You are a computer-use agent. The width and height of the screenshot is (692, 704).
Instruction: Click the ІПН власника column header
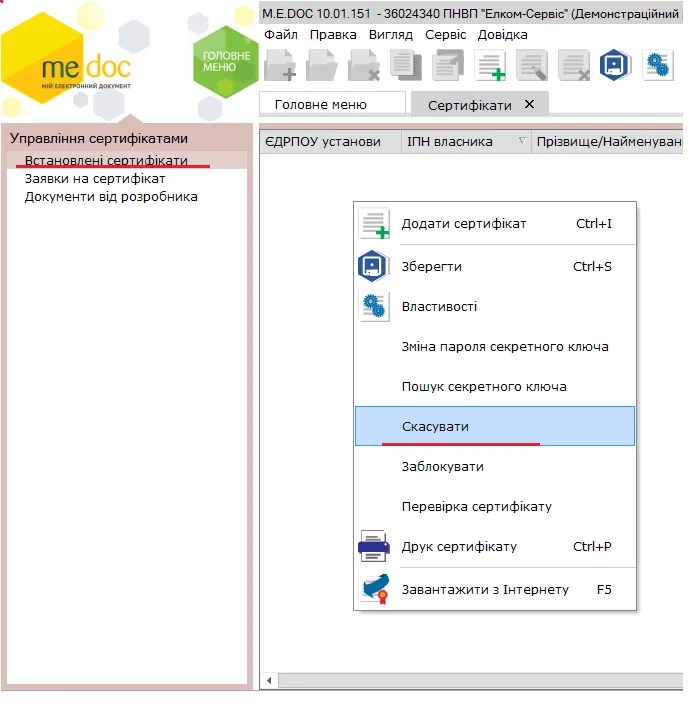point(466,142)
